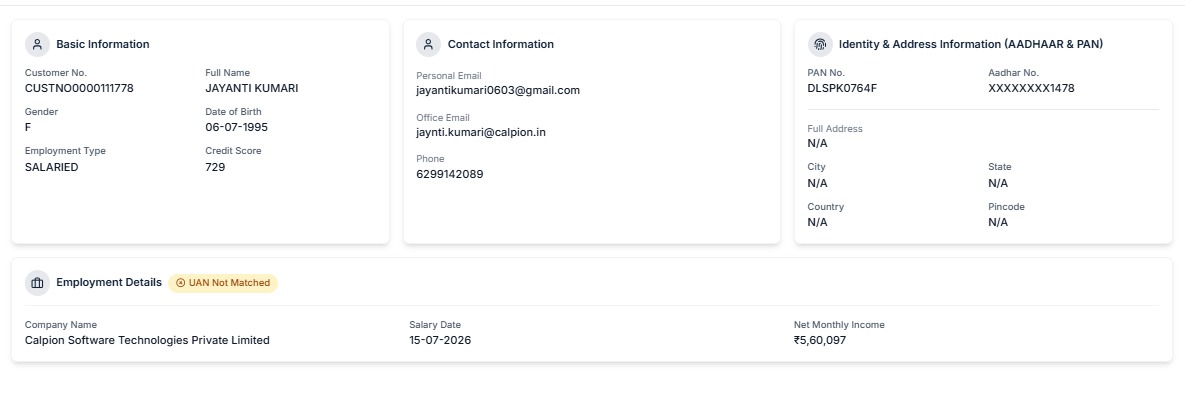Click the briefcase Employment Details icon
The width and height of the screenshot is (1185, 417).
(37, 283)
